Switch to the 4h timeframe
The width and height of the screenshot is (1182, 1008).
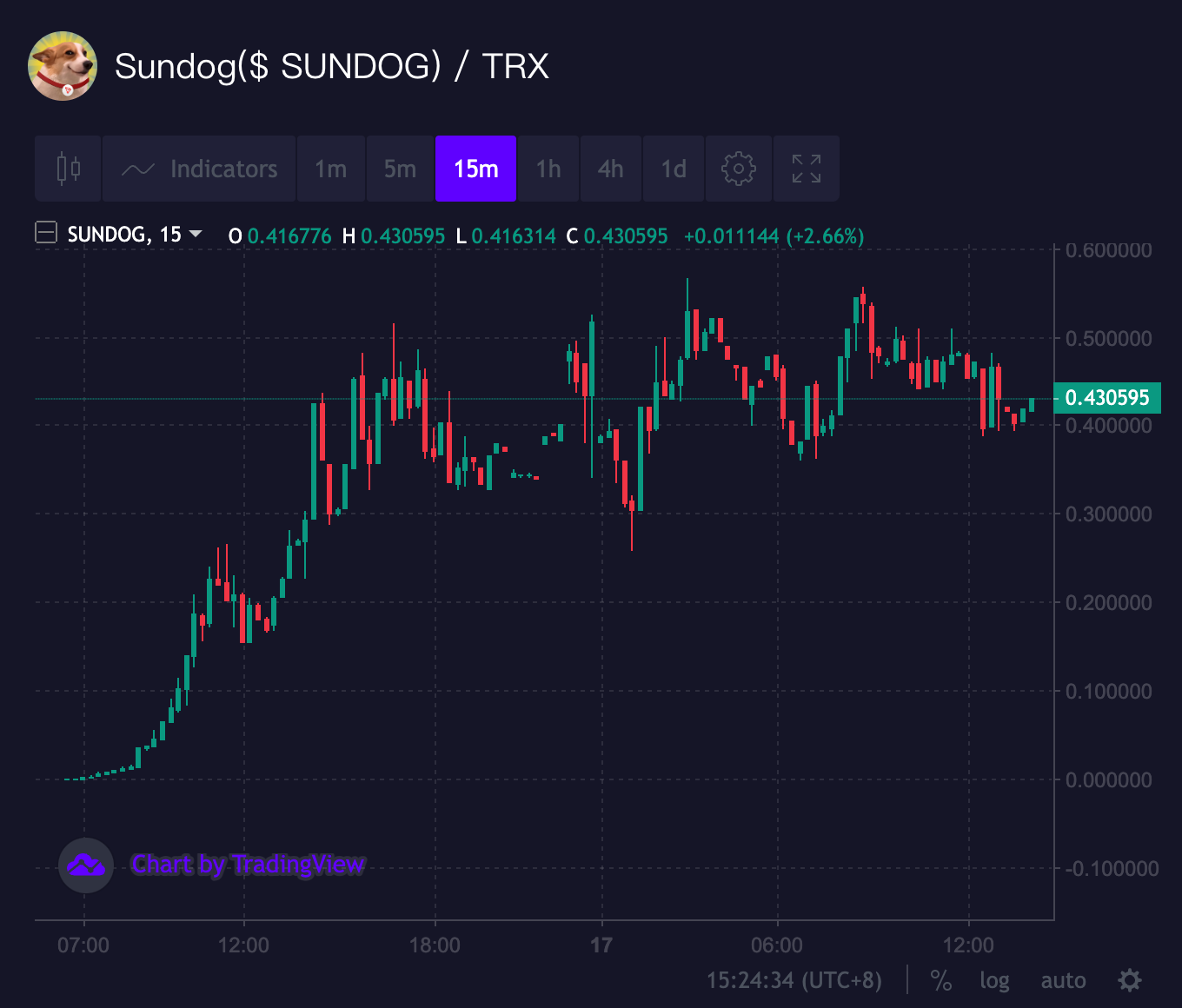click(611, 169)
